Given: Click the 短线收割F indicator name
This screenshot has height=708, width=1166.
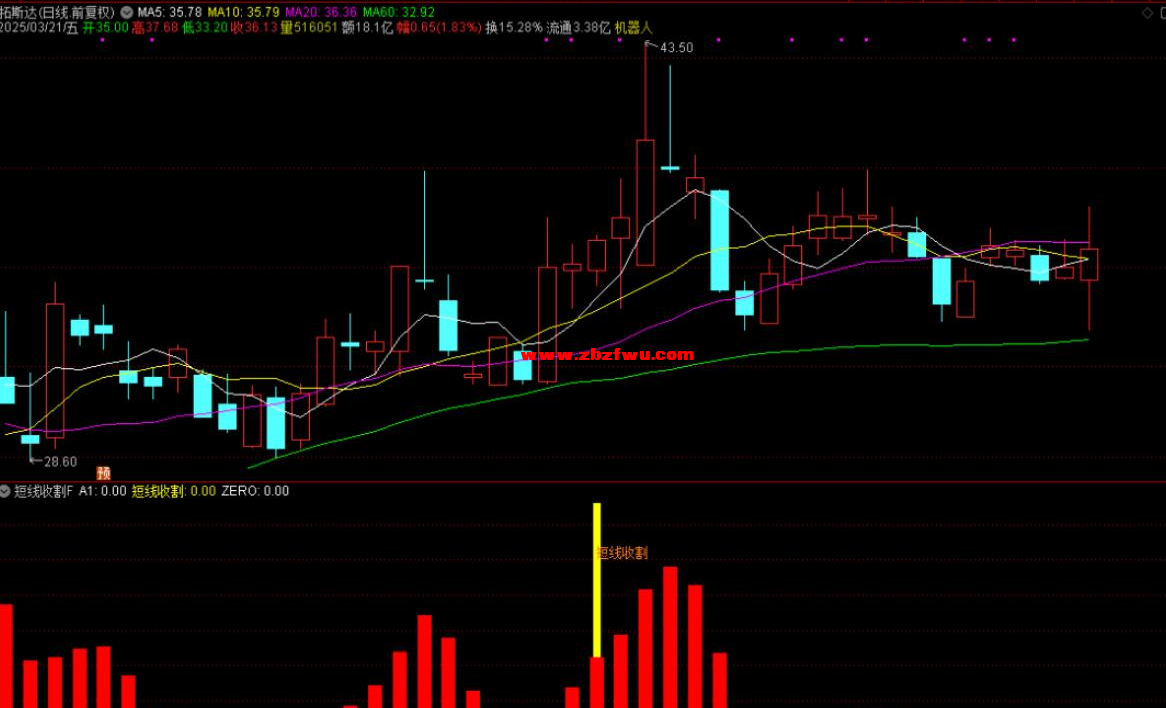Looking at the screenshot, I should tap(44, 491).
